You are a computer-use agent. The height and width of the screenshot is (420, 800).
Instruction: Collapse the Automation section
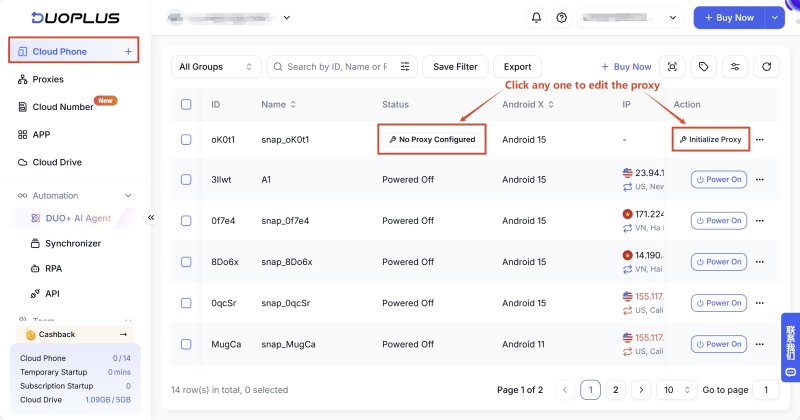click(x=128, y=195)
